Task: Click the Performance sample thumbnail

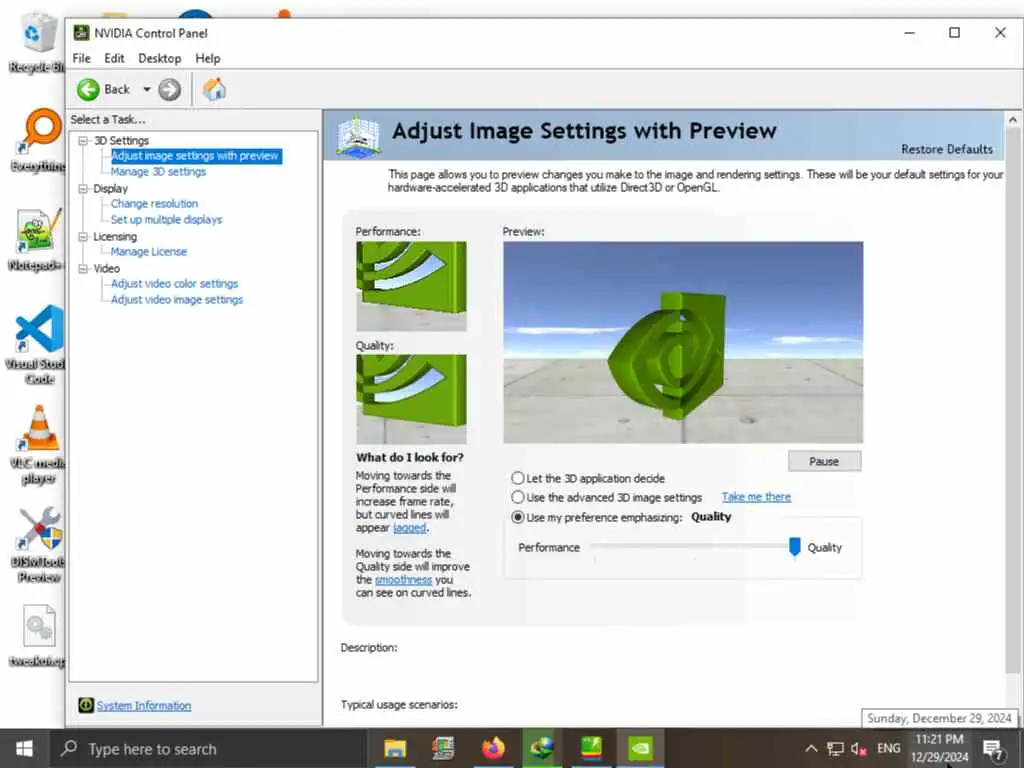Action: click(411, 286)
